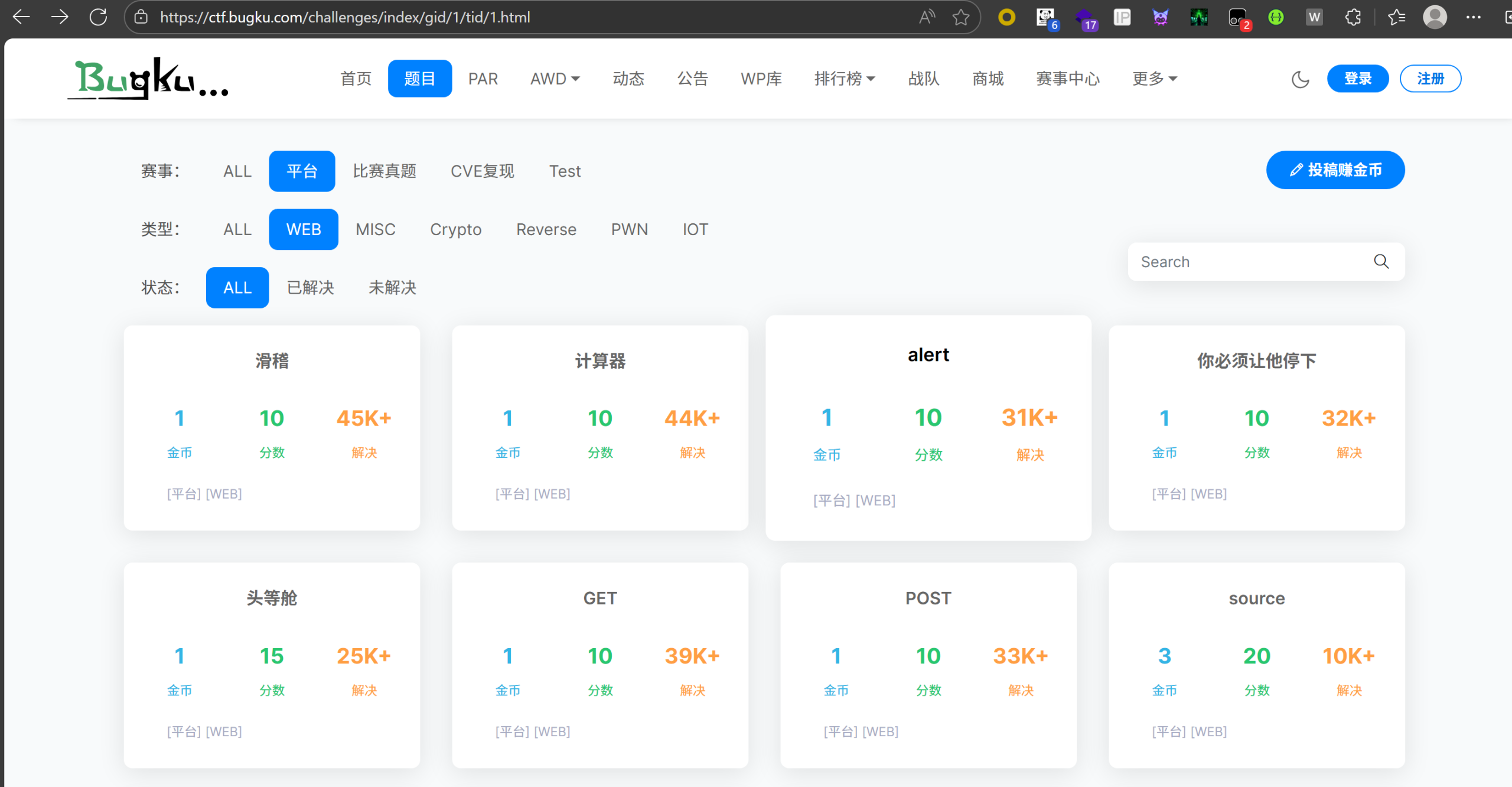
Task: Open browser extensions puzzle icon
Action: coord(1353,17)
